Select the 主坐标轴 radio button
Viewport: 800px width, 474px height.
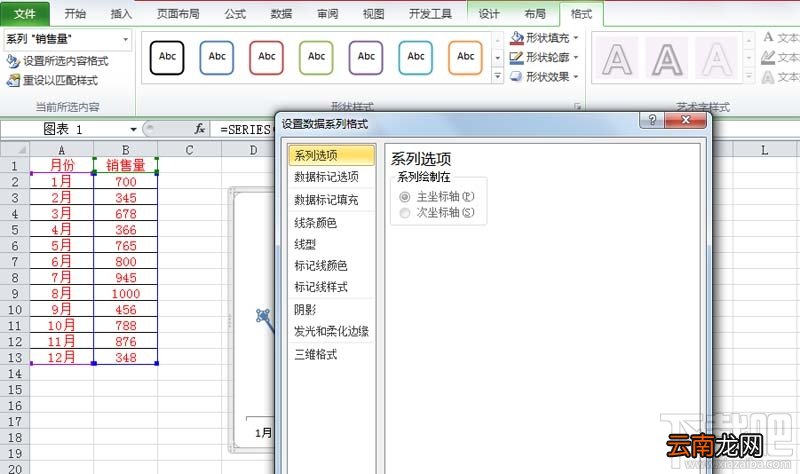[405, 197]
